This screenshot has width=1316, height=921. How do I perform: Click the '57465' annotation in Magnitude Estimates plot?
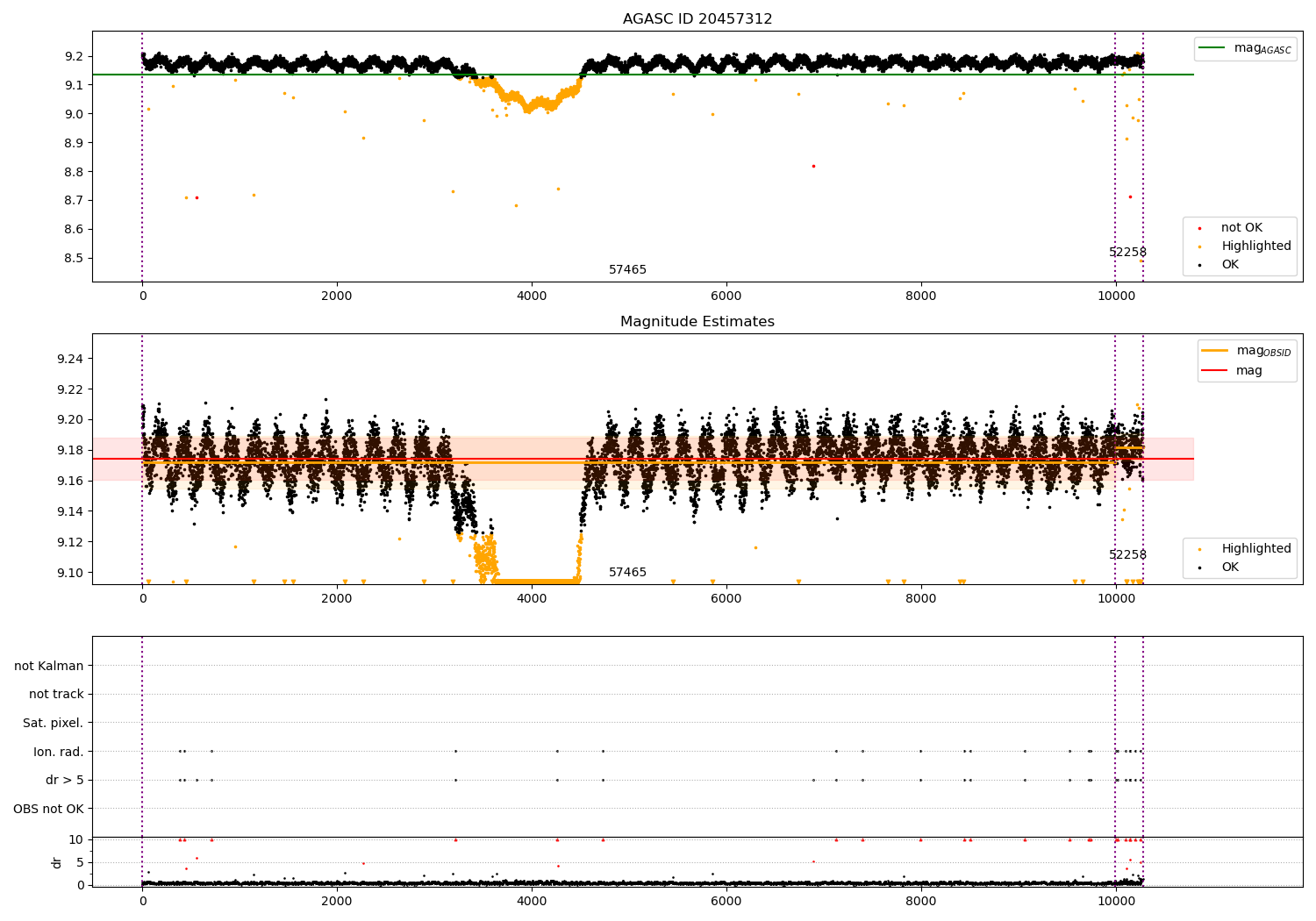(628, 573)
